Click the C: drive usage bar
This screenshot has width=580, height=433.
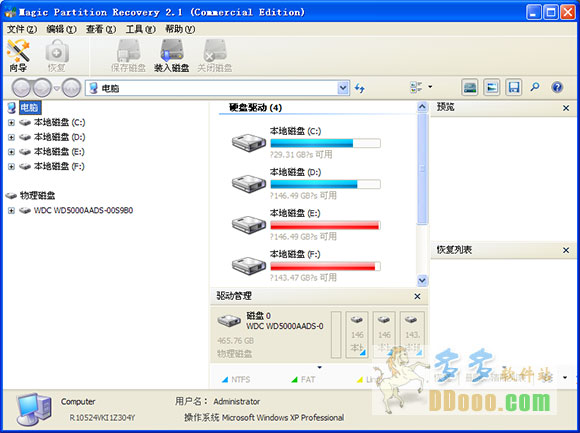tap(325, 143)
